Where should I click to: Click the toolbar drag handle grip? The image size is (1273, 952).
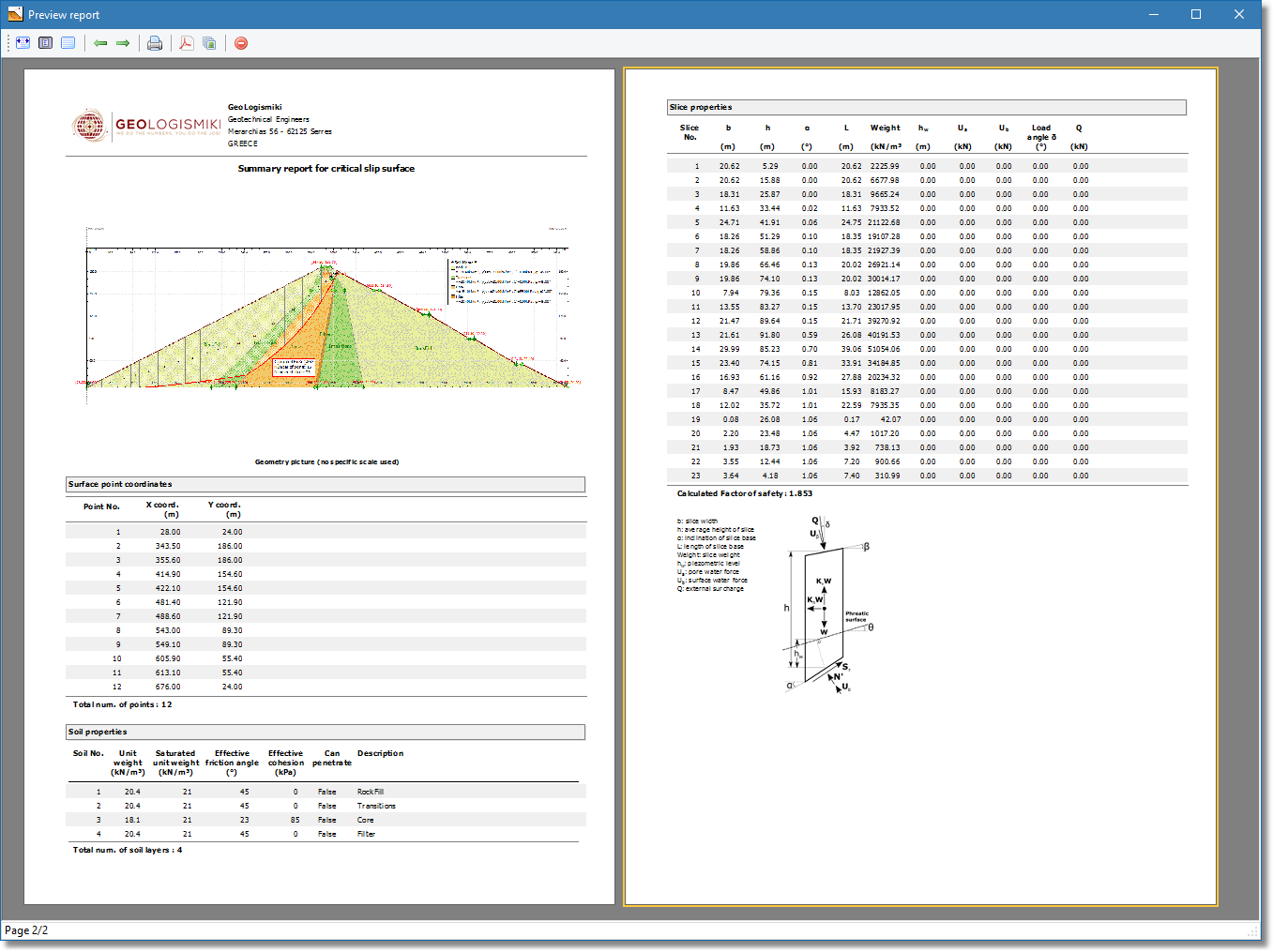click(7, 42)
